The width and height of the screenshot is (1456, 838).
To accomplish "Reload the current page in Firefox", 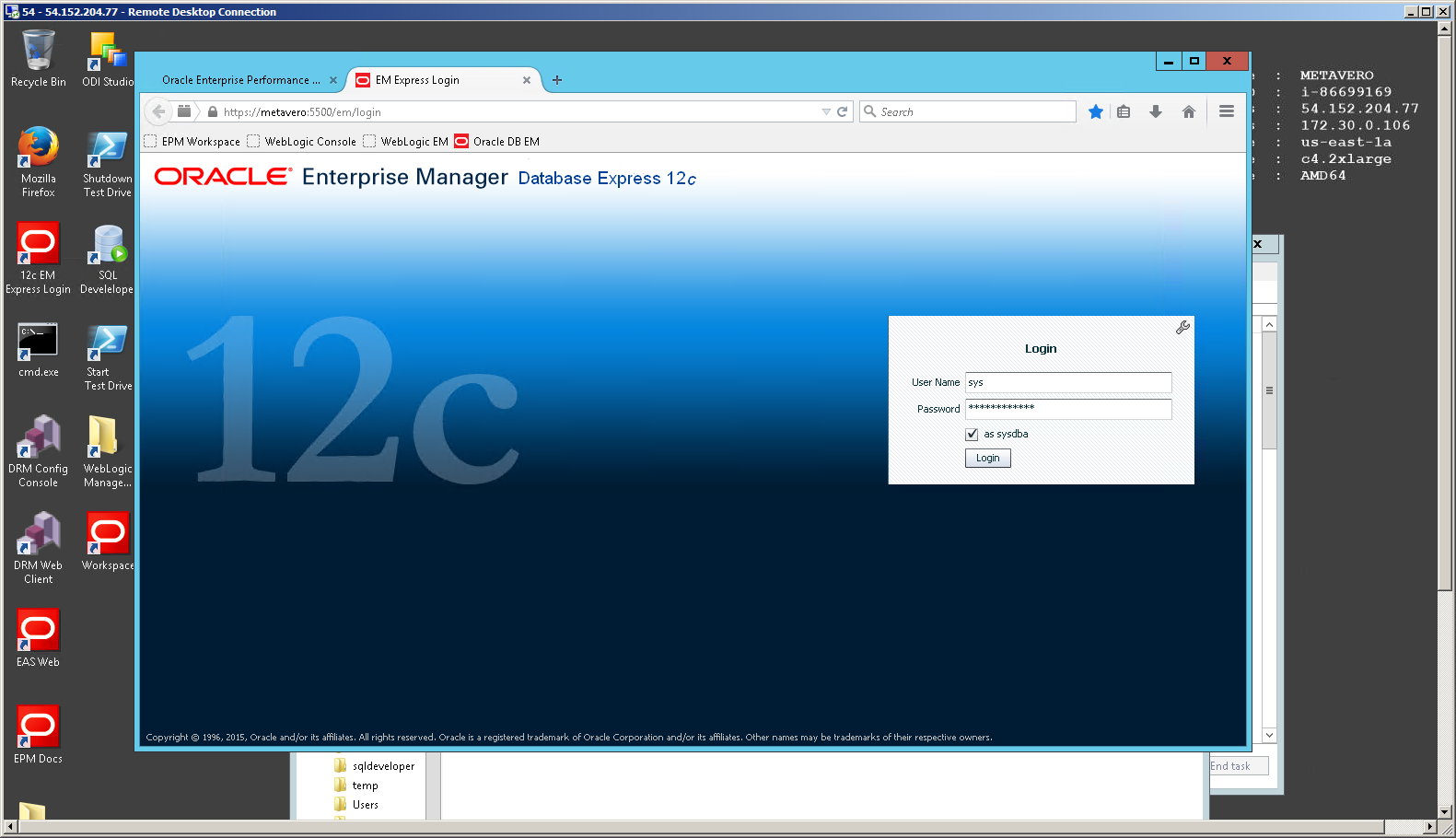I will (842, 111).
